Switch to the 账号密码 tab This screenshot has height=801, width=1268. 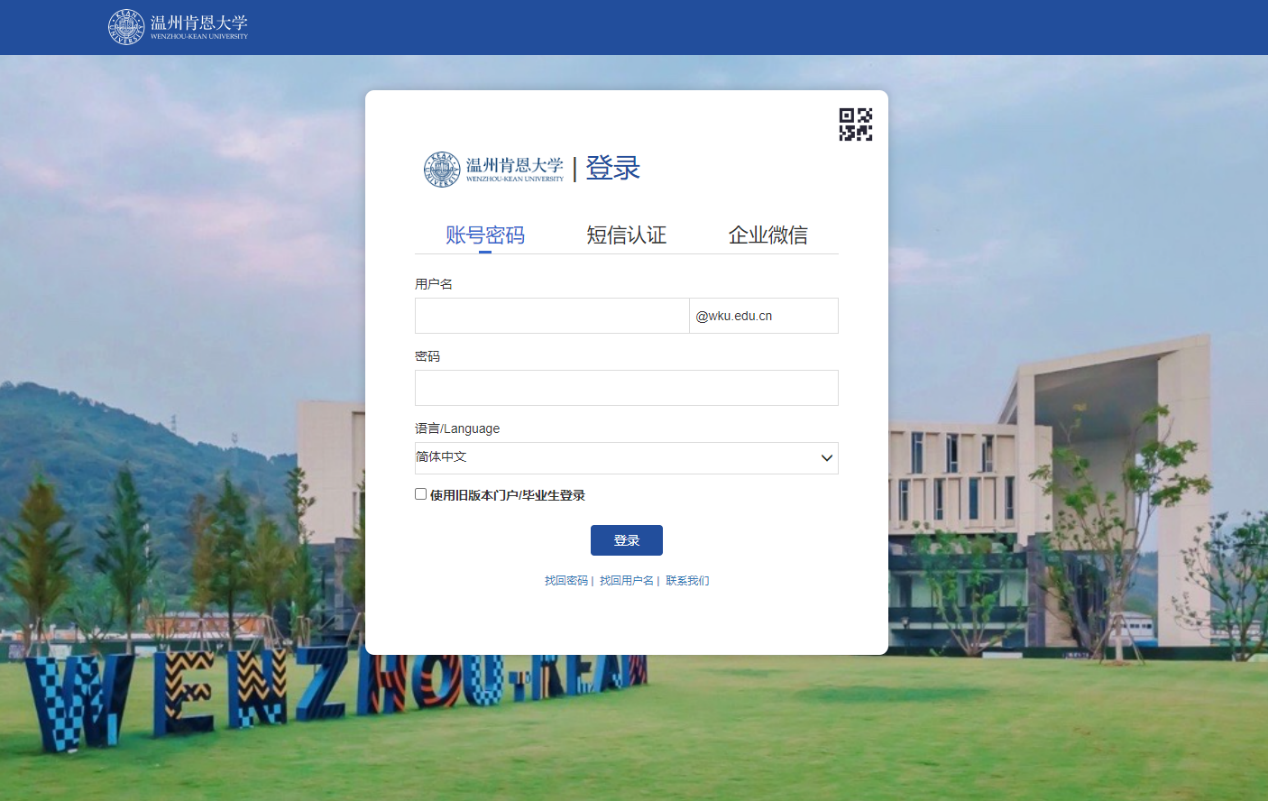[x=485, y=236]
